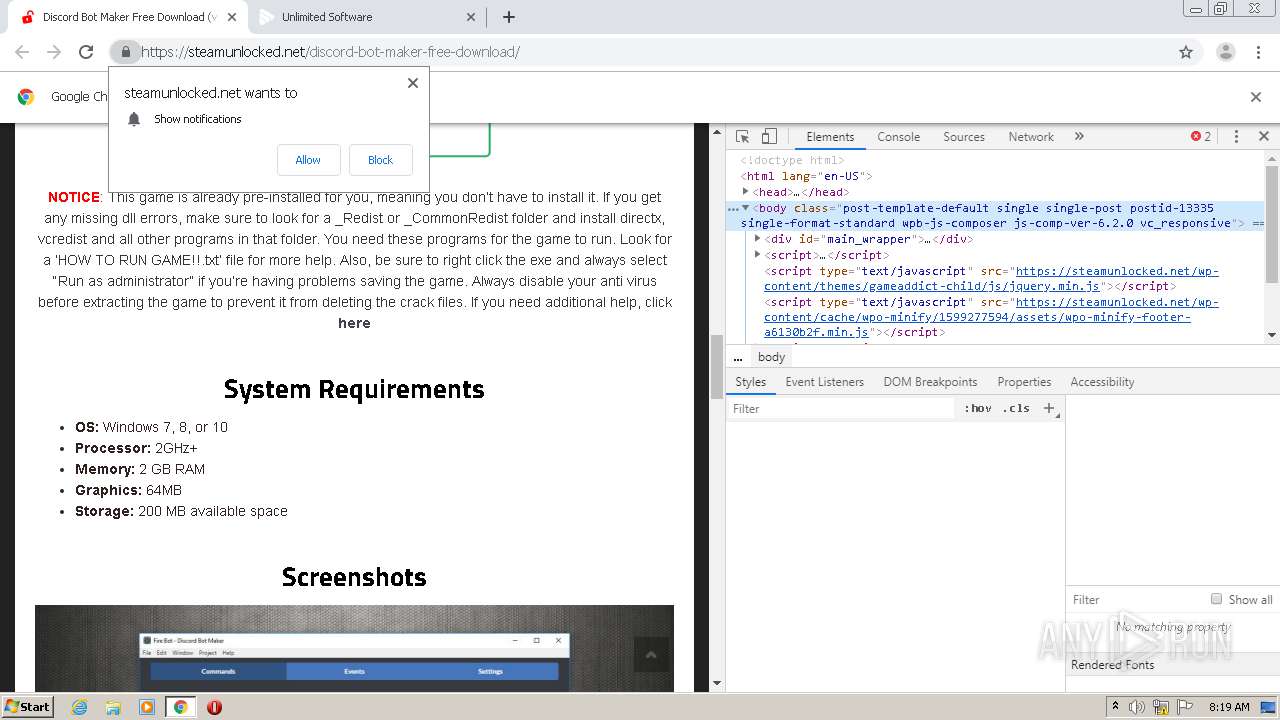Toggle the :hov element state pane
Image resolution: width=1280 pixels, height=720 pixels.
click(x=978, y=408)
